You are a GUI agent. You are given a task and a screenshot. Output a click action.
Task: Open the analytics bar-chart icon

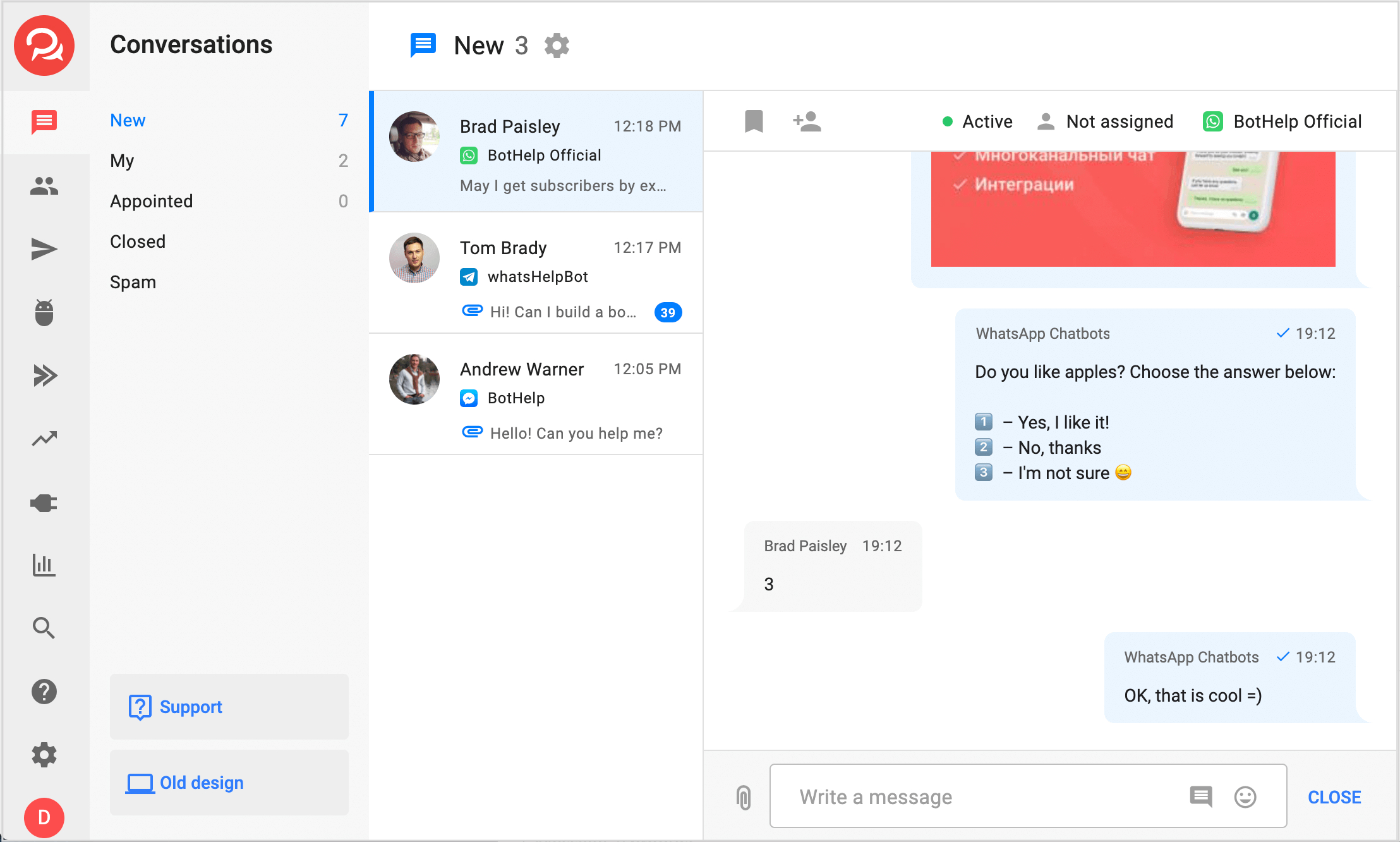44,565
